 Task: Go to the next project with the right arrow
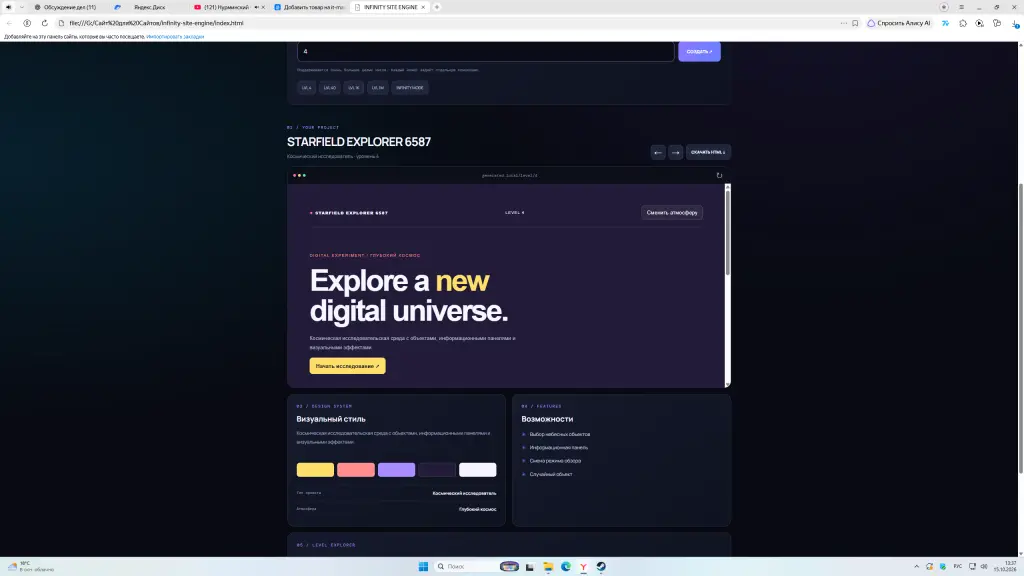tap(676, 152)
